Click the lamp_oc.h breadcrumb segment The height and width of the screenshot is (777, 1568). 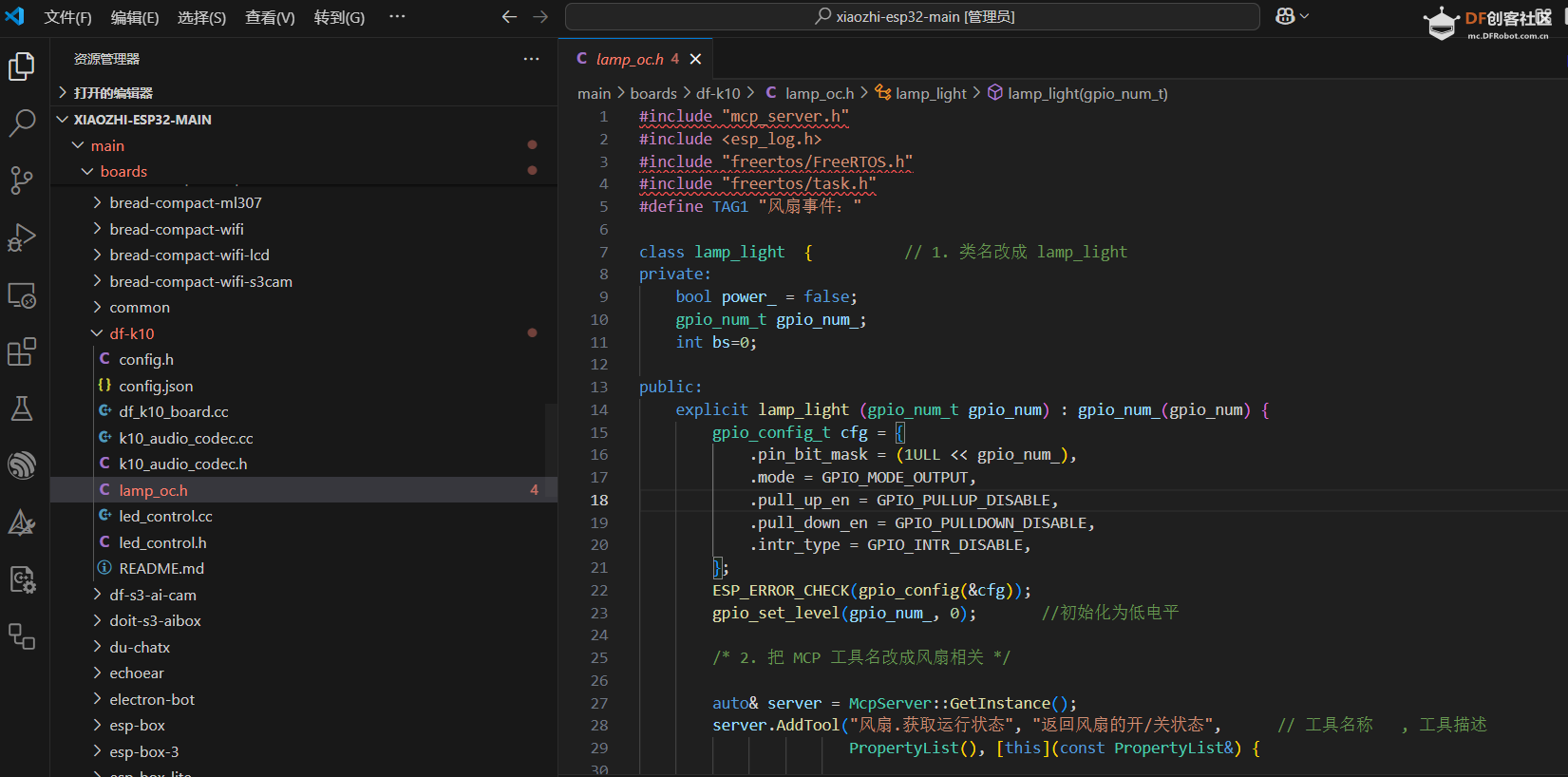pyautogui.click(x=810, y=93)
